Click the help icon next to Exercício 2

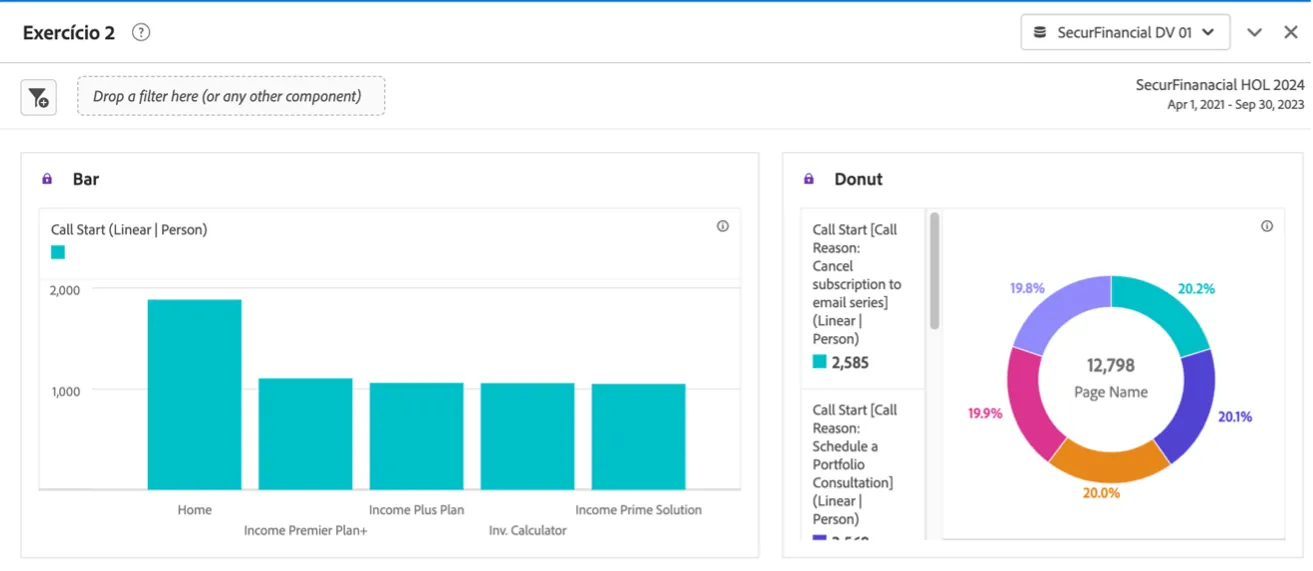pyautogui.click(x=141, y=32)
